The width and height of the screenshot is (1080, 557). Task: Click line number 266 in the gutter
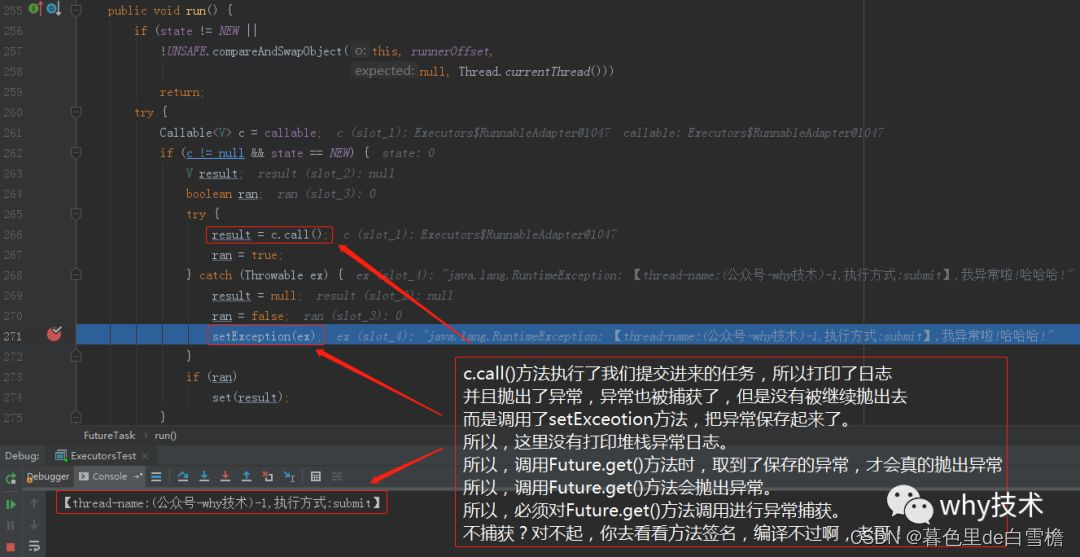tap(12, 235)
